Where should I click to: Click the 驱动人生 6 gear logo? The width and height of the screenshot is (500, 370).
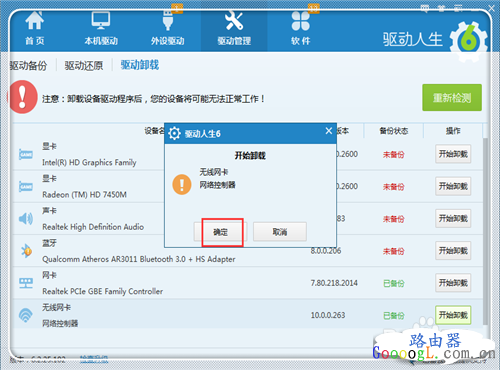coord(469,41)
